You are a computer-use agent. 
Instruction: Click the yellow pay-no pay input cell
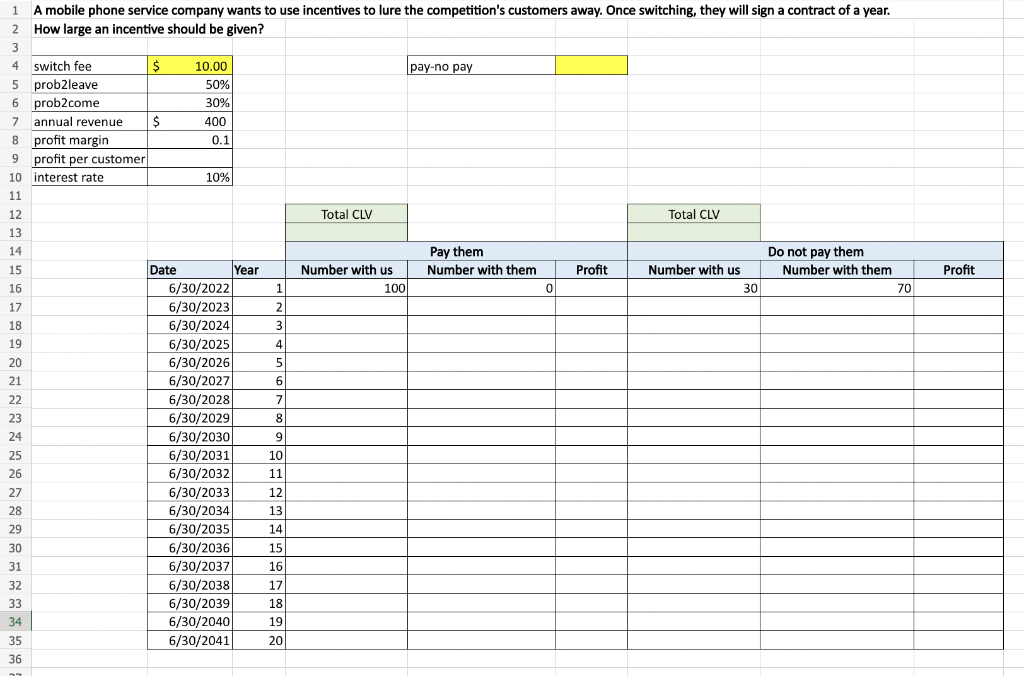click(592, 65)
